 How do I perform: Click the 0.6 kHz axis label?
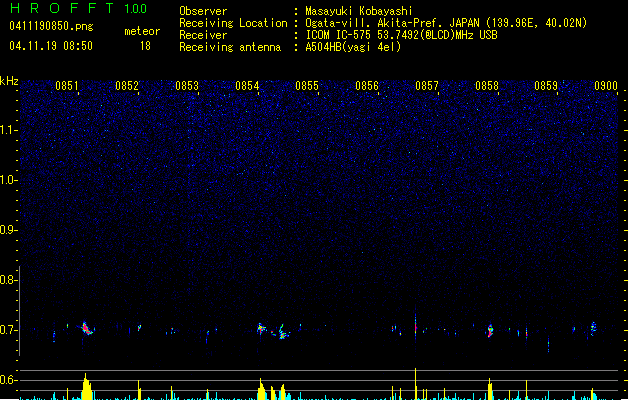point(9,380)
